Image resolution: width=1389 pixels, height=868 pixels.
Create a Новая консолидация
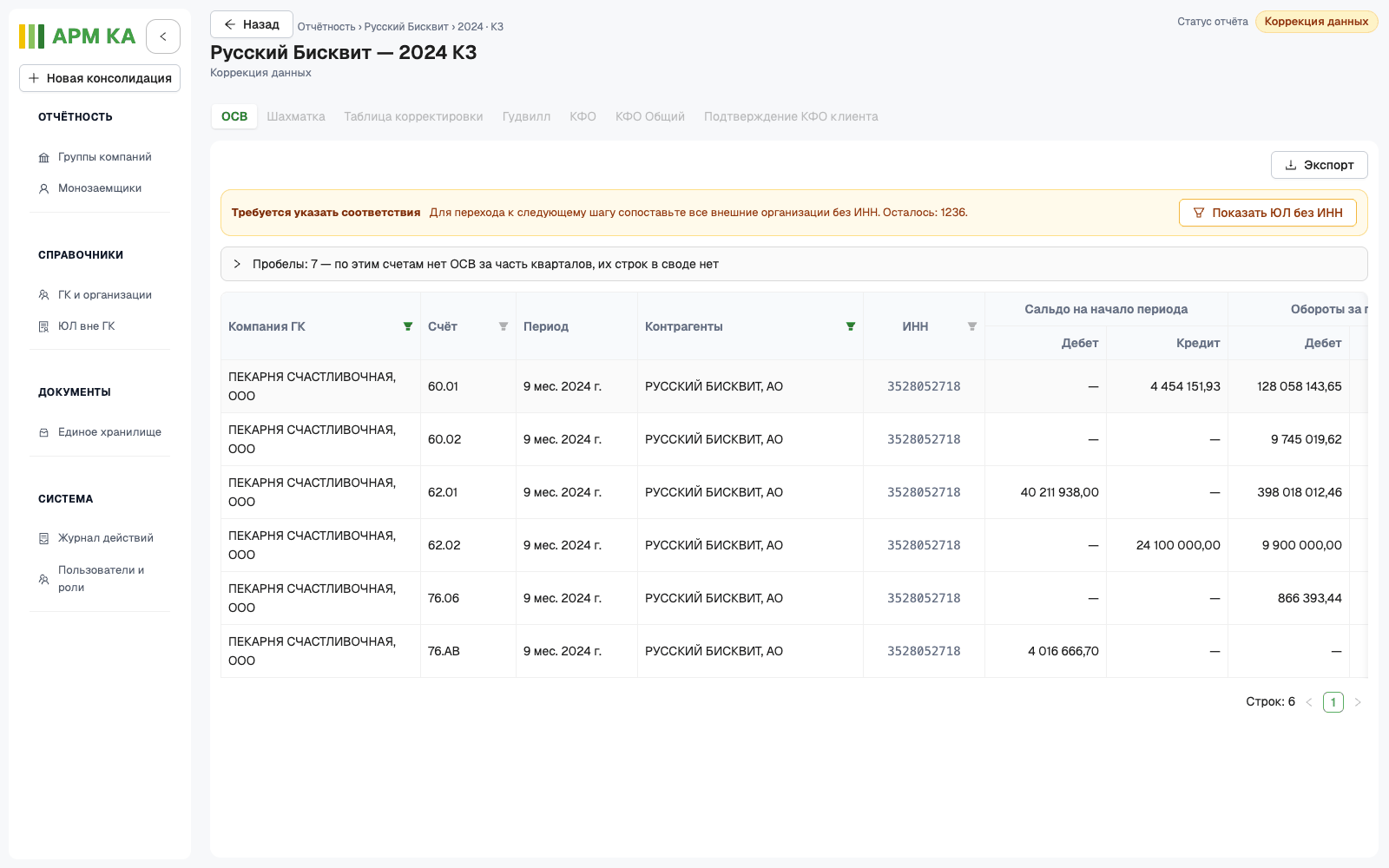tap(100, 78)
